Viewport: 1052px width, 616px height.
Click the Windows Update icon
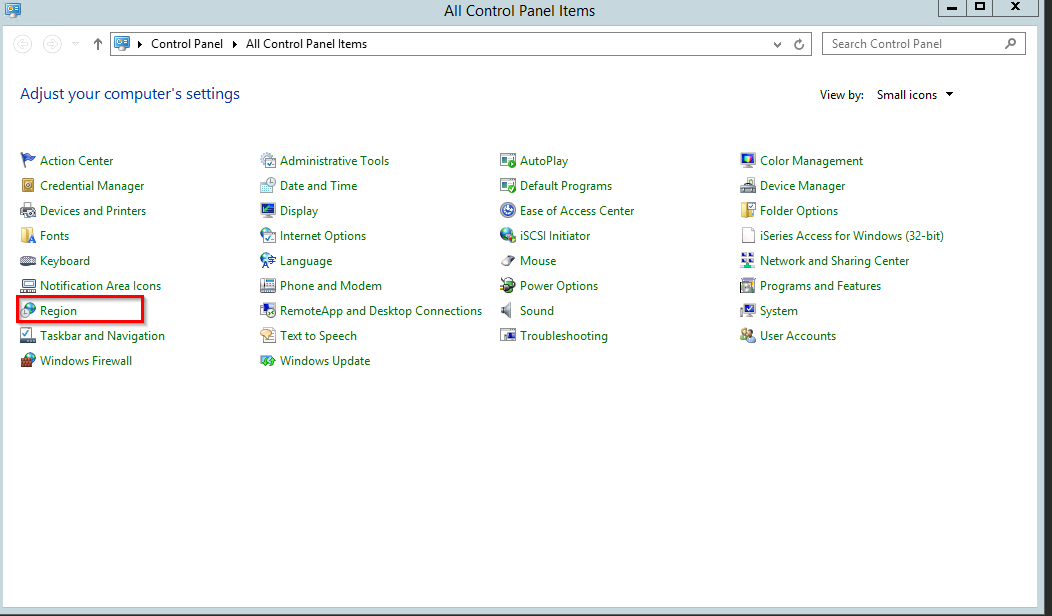268,361
